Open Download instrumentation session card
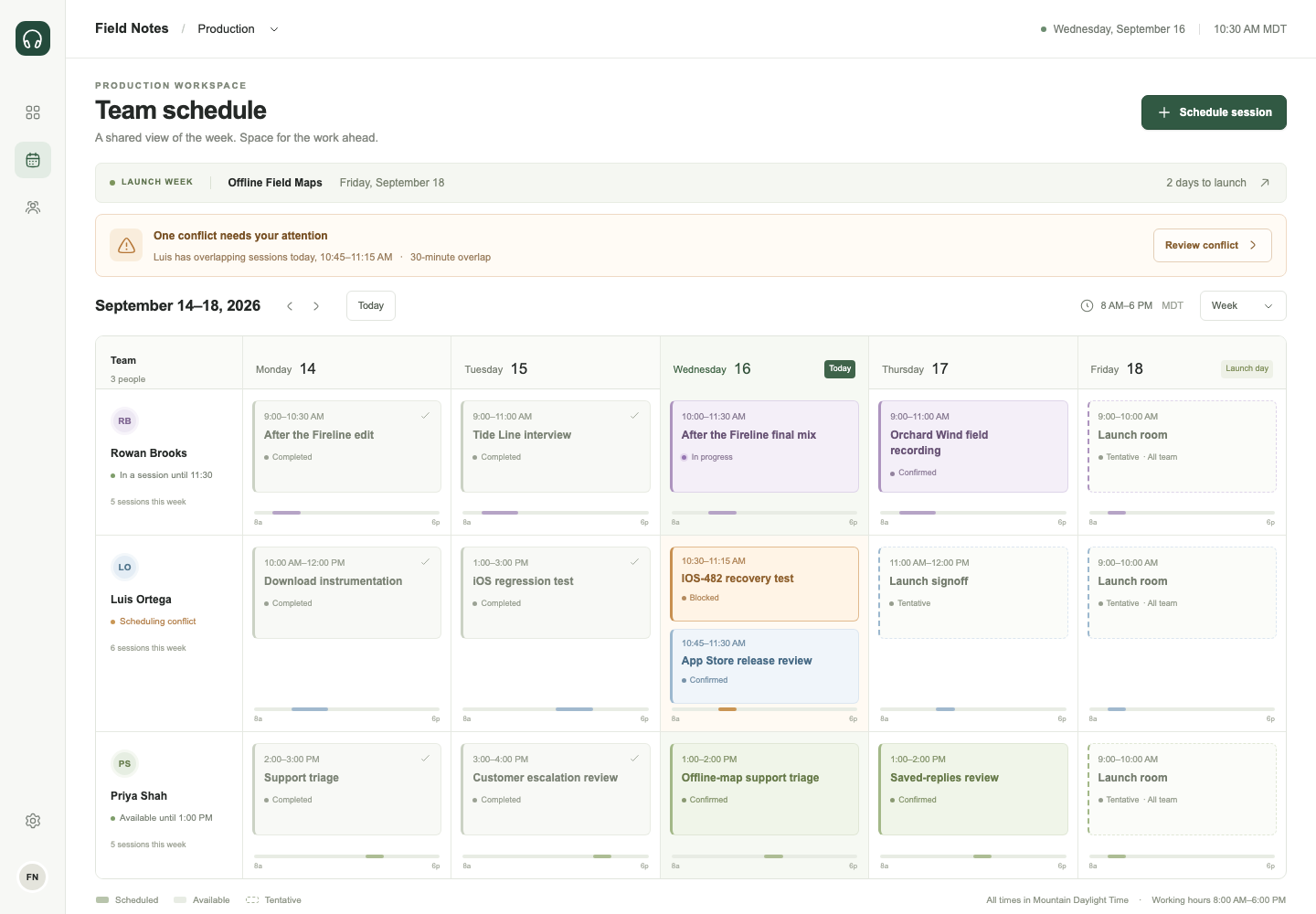The image size is (1316, 914). (x=347, y=593)
